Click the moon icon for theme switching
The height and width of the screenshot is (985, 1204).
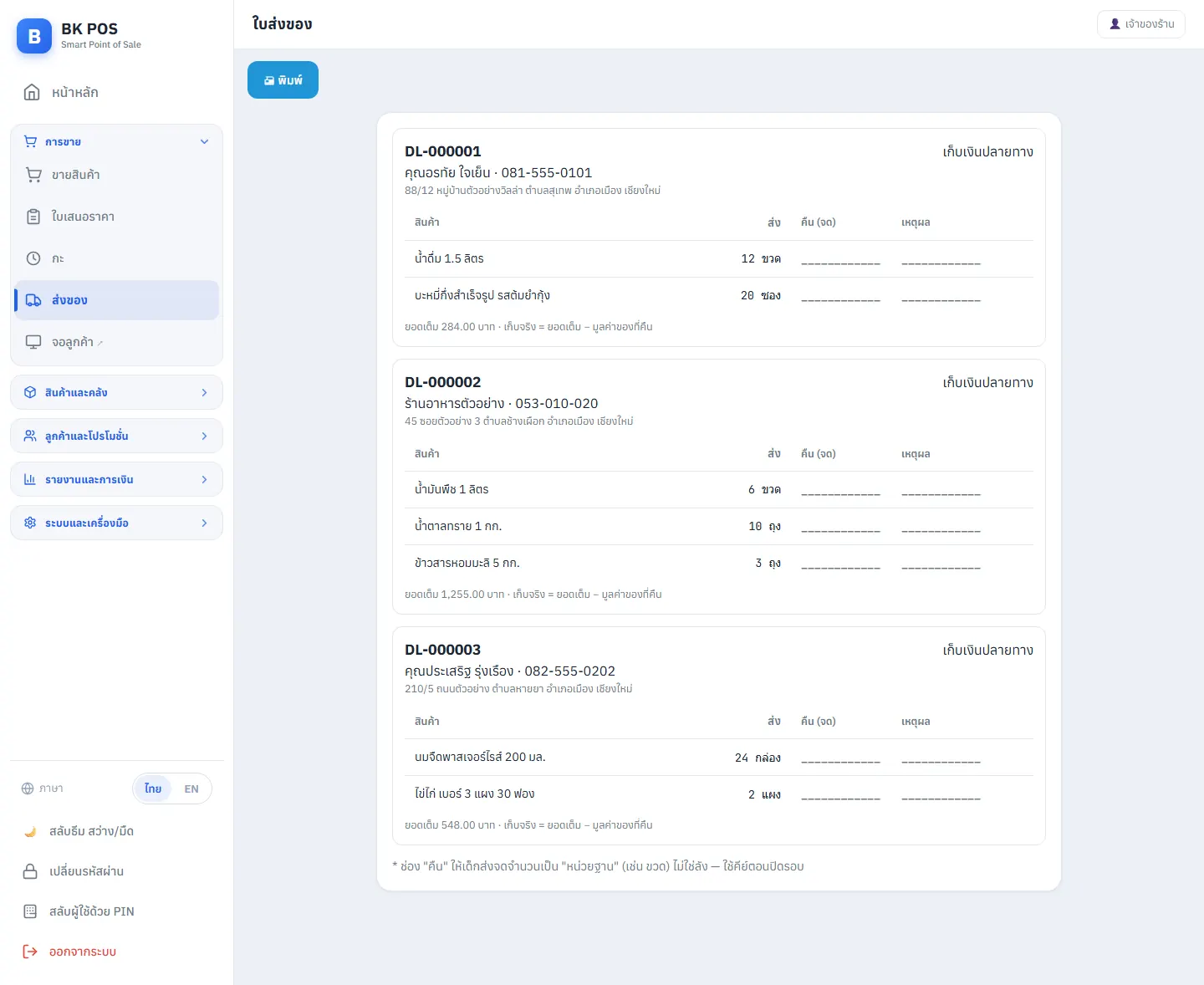(x=30, y=831)
